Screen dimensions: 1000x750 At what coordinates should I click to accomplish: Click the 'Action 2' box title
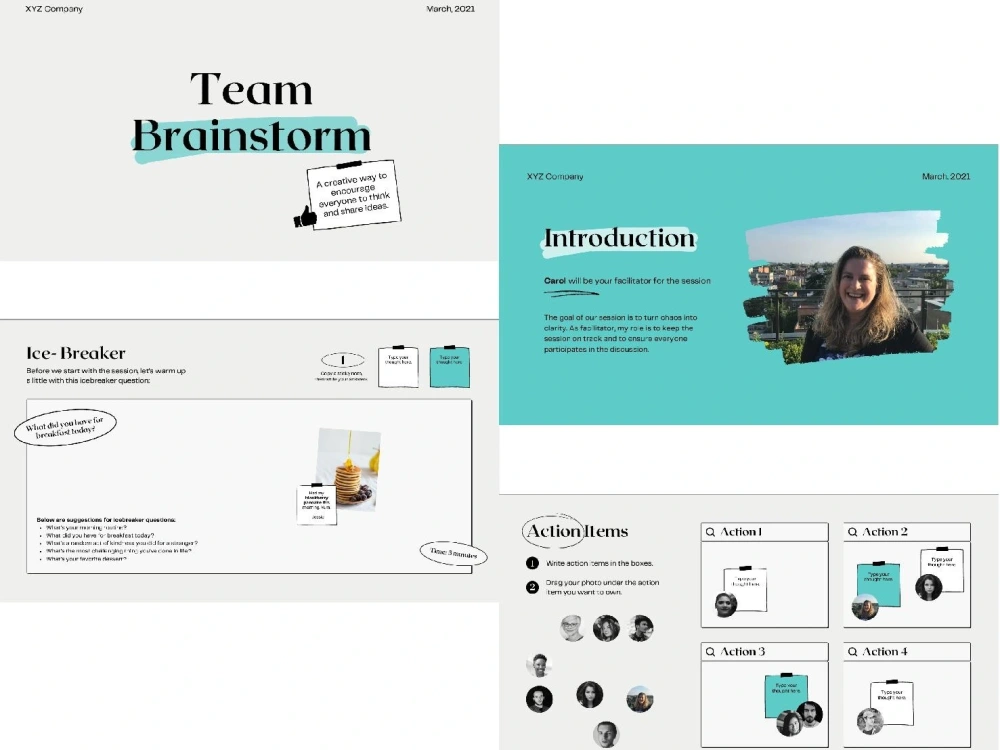(x=885, y=532)
